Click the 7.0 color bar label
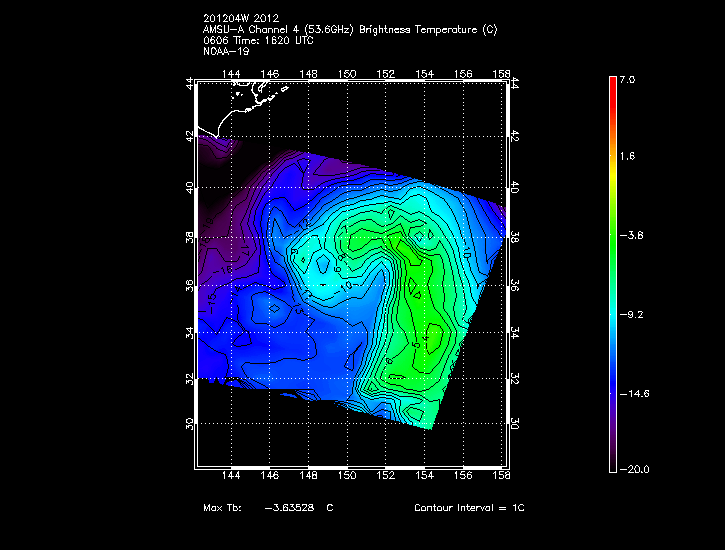Image resolution: width=725 pixels, height=550 pixels. coord(626,79)
